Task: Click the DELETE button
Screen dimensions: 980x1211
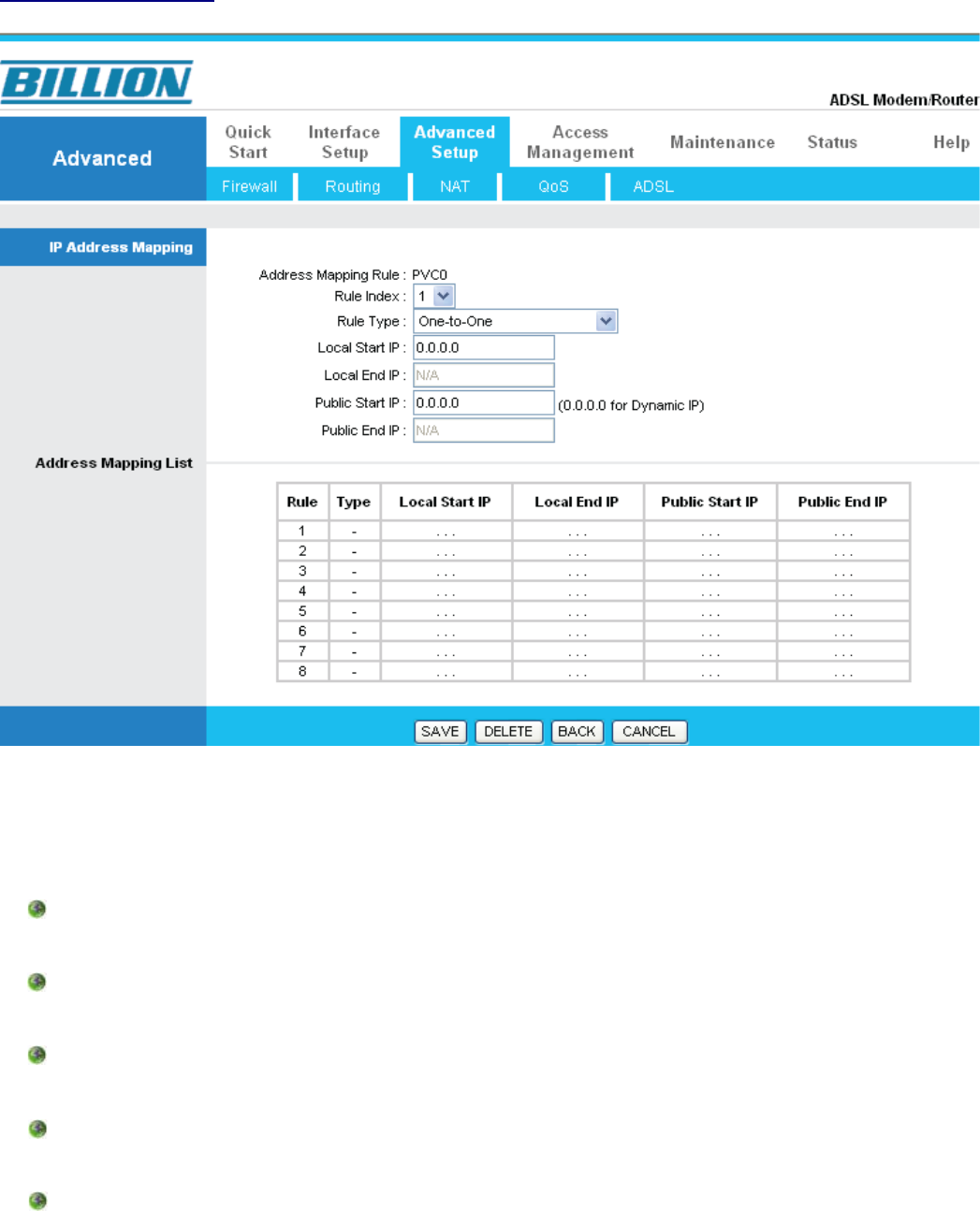Action: (508, 732)
